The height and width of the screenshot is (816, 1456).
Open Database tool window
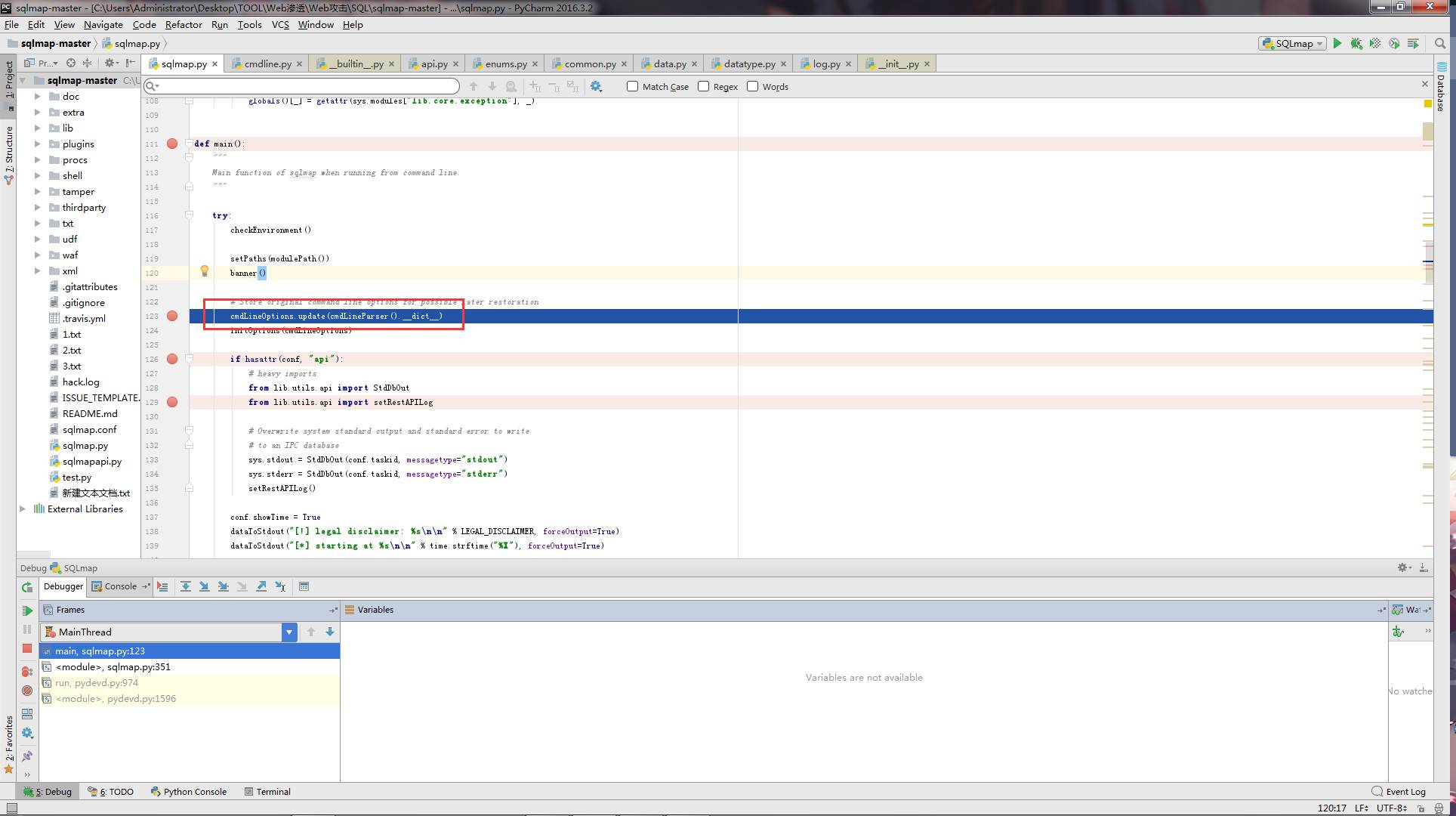(x=1442, y=88)
